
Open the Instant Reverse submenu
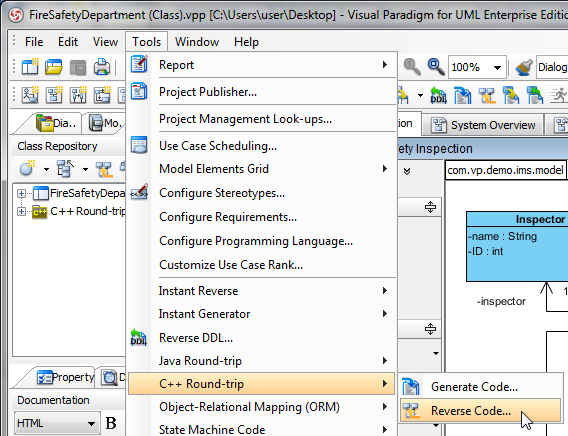[262, 291]
